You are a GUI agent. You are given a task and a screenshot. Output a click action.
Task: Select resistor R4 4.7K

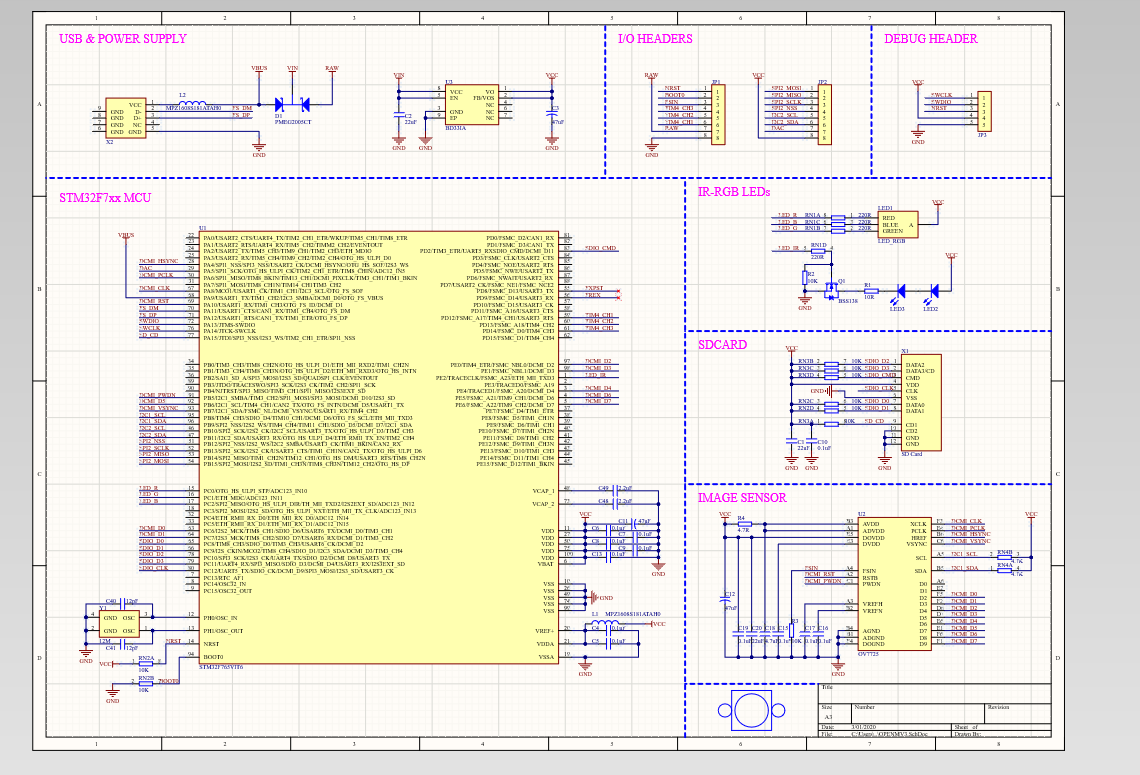click(743, 523)
